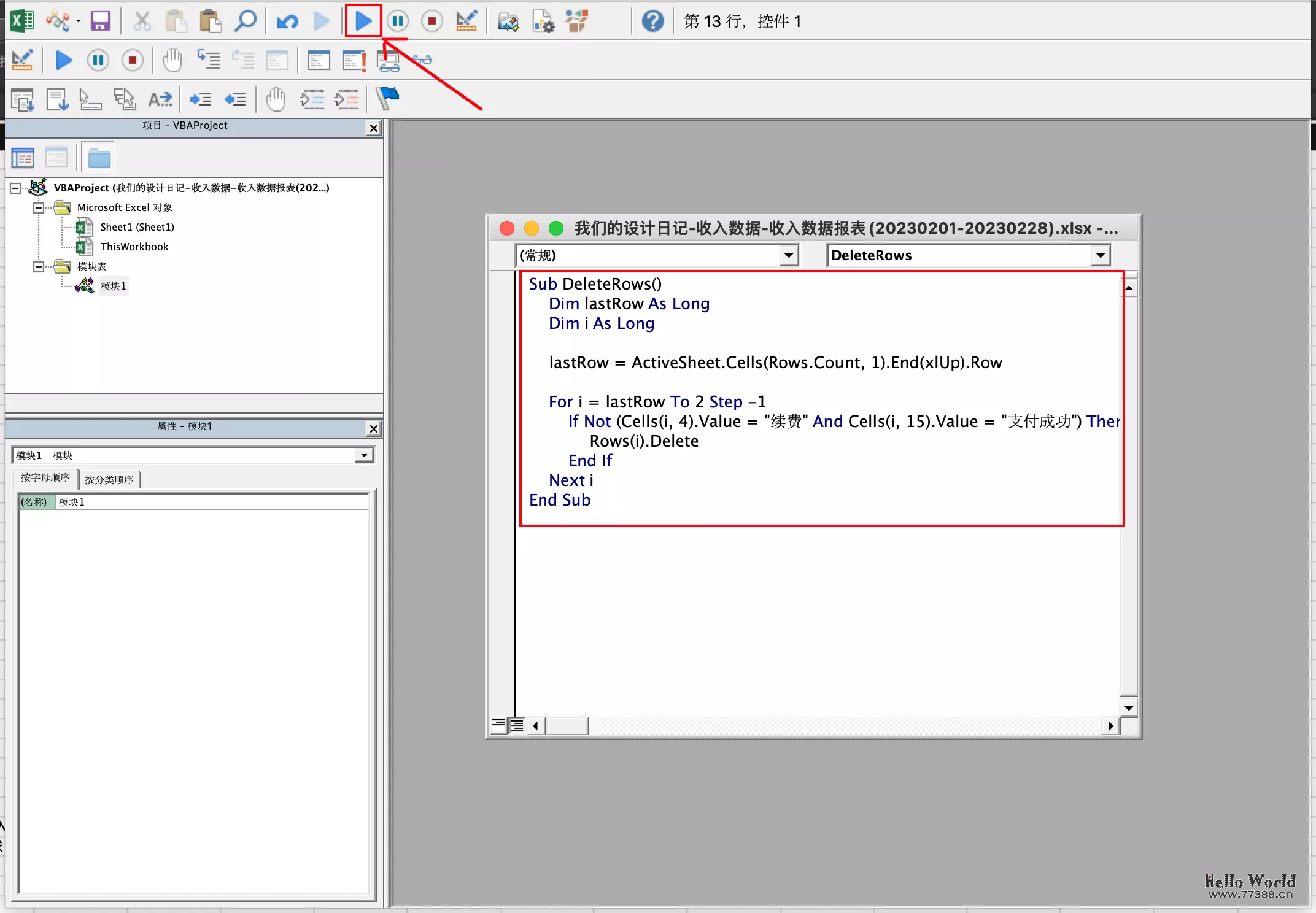Open the DeleteRows procedure dropdown
Viewport: 1316px width, 913px height.
1101,255
